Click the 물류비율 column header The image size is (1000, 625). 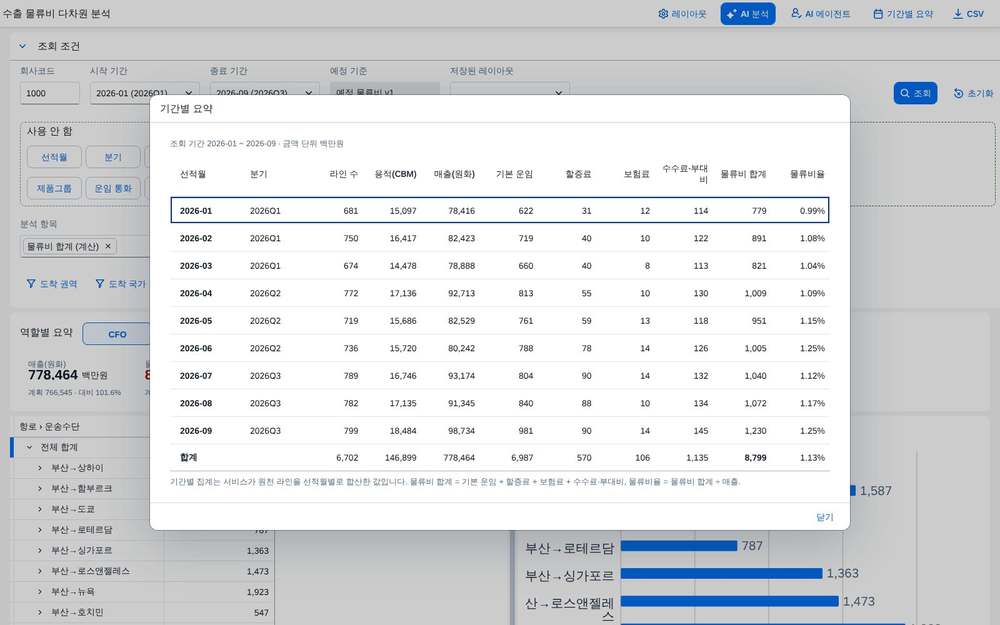[807, 174]
